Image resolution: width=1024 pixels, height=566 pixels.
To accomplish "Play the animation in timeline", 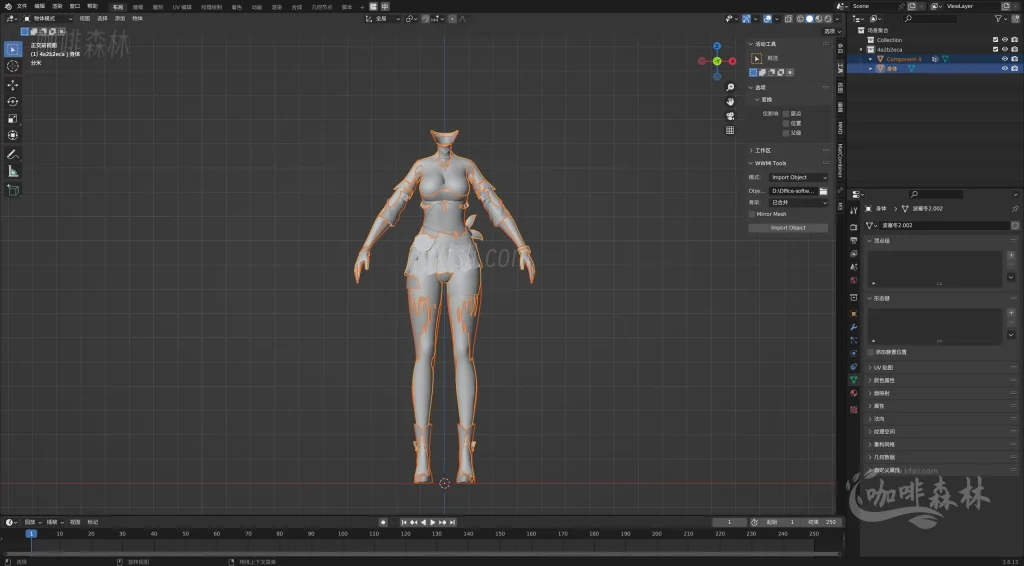I will point(432,522).
